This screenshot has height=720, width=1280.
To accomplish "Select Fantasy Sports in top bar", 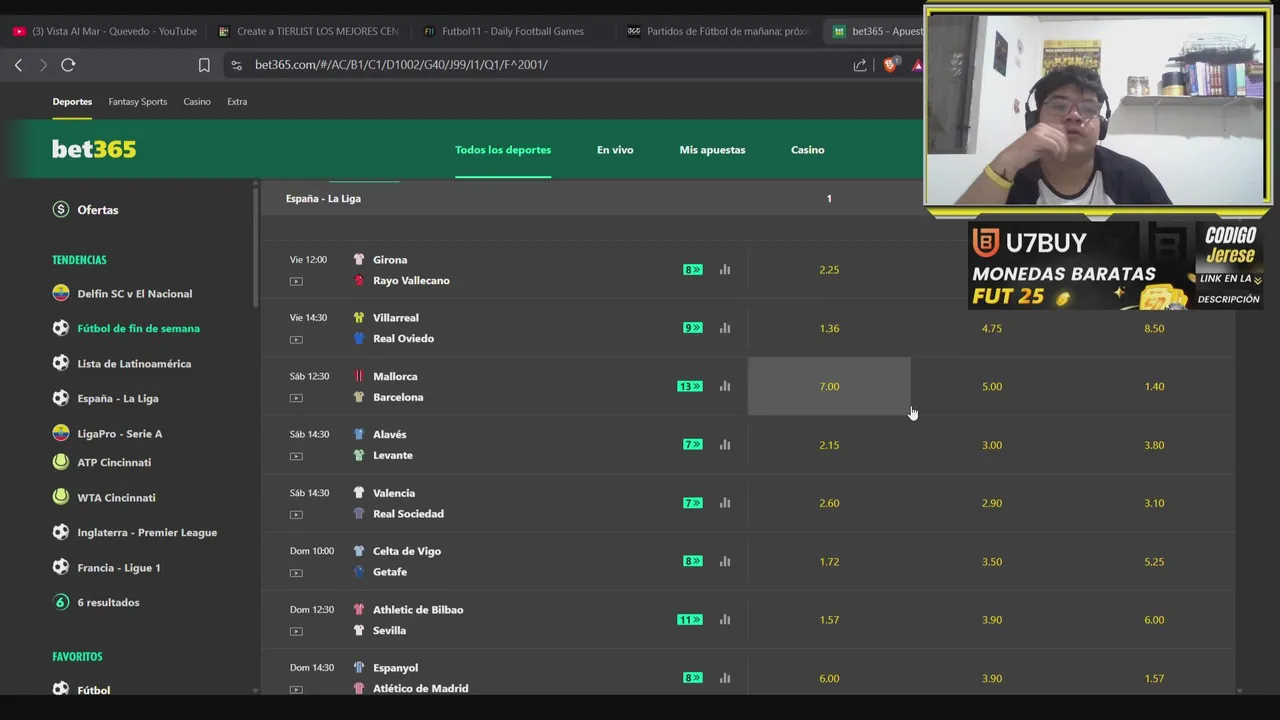I will click(x=138, y=102).
